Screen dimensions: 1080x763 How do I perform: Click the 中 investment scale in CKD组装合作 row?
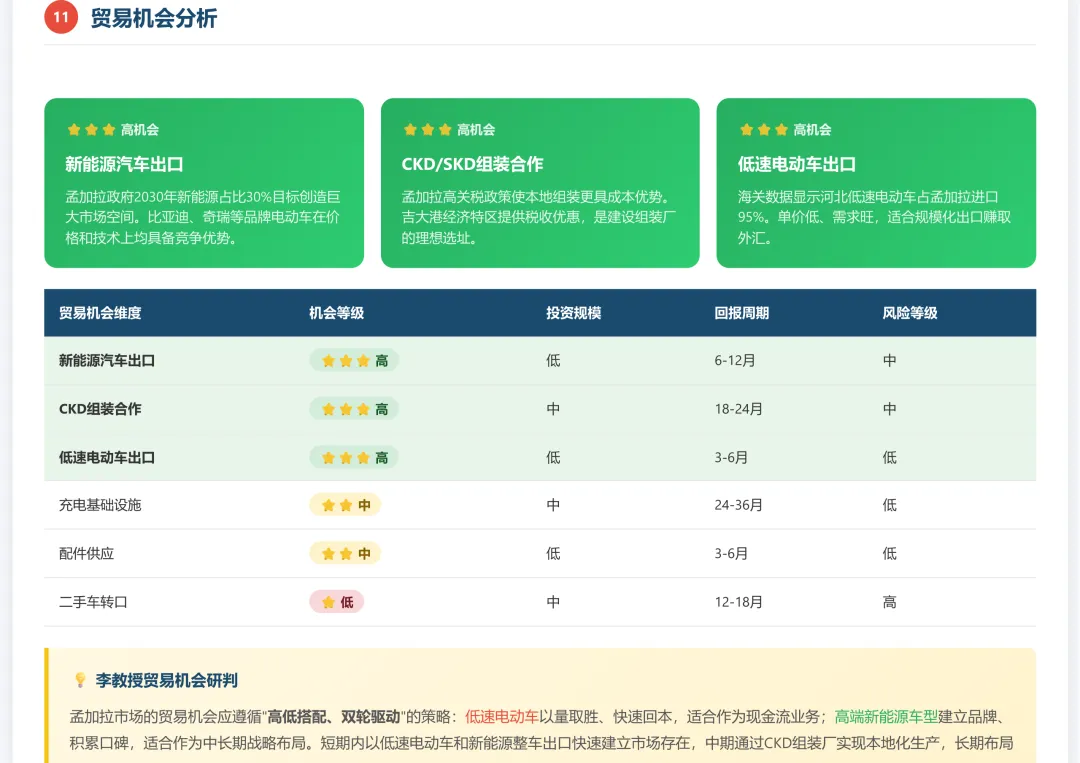[x=552, y=409]
